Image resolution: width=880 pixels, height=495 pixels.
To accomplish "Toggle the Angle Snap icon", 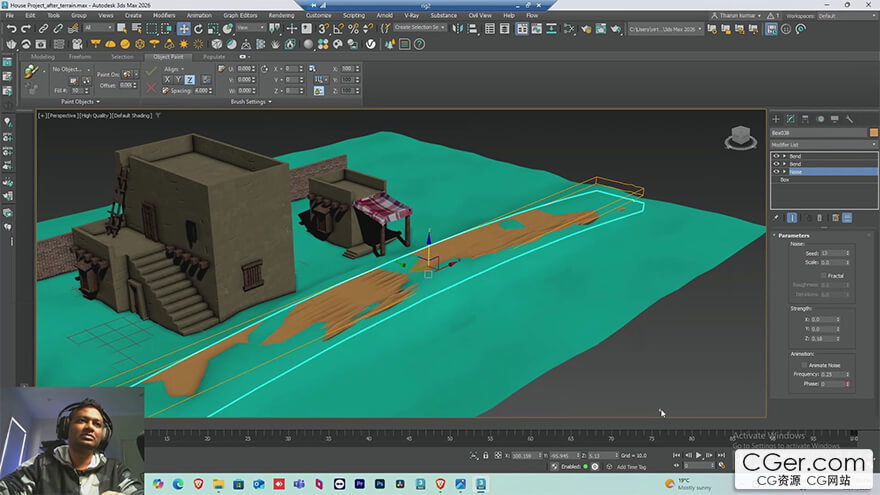I will 338,29.
